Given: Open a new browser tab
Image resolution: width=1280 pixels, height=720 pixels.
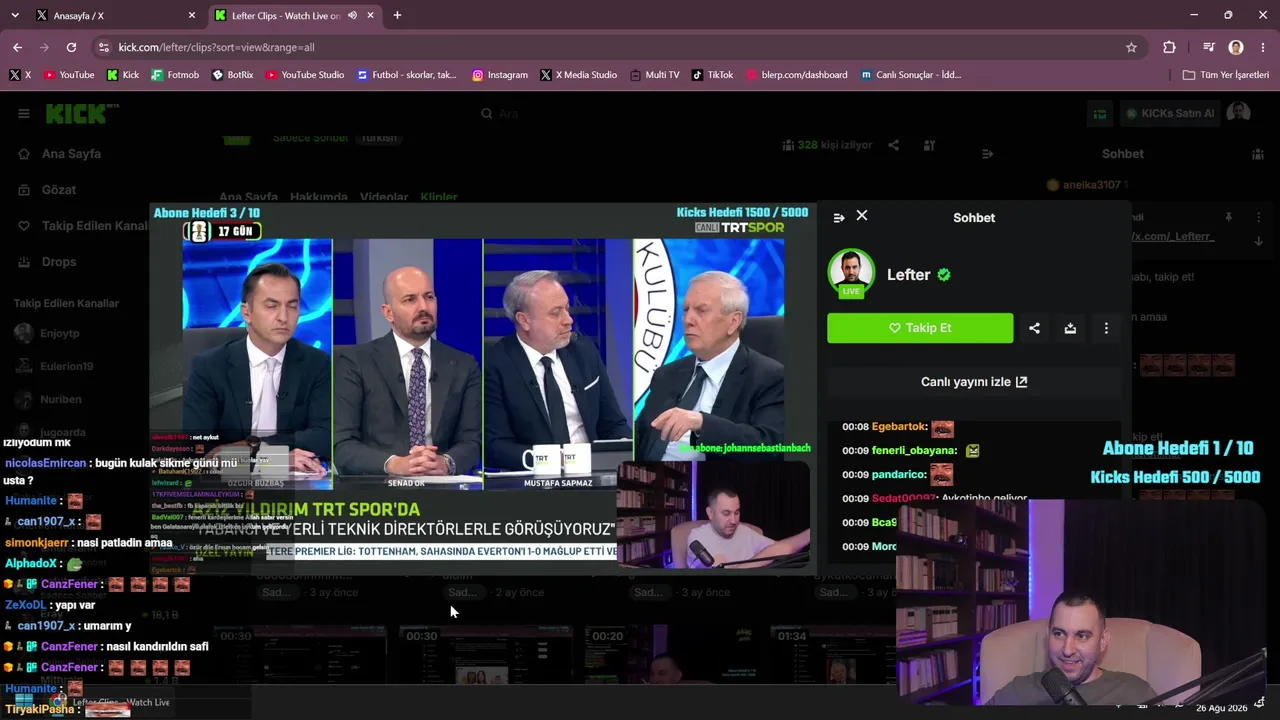Looking at the screenshot, I should [x=397, y=16].
